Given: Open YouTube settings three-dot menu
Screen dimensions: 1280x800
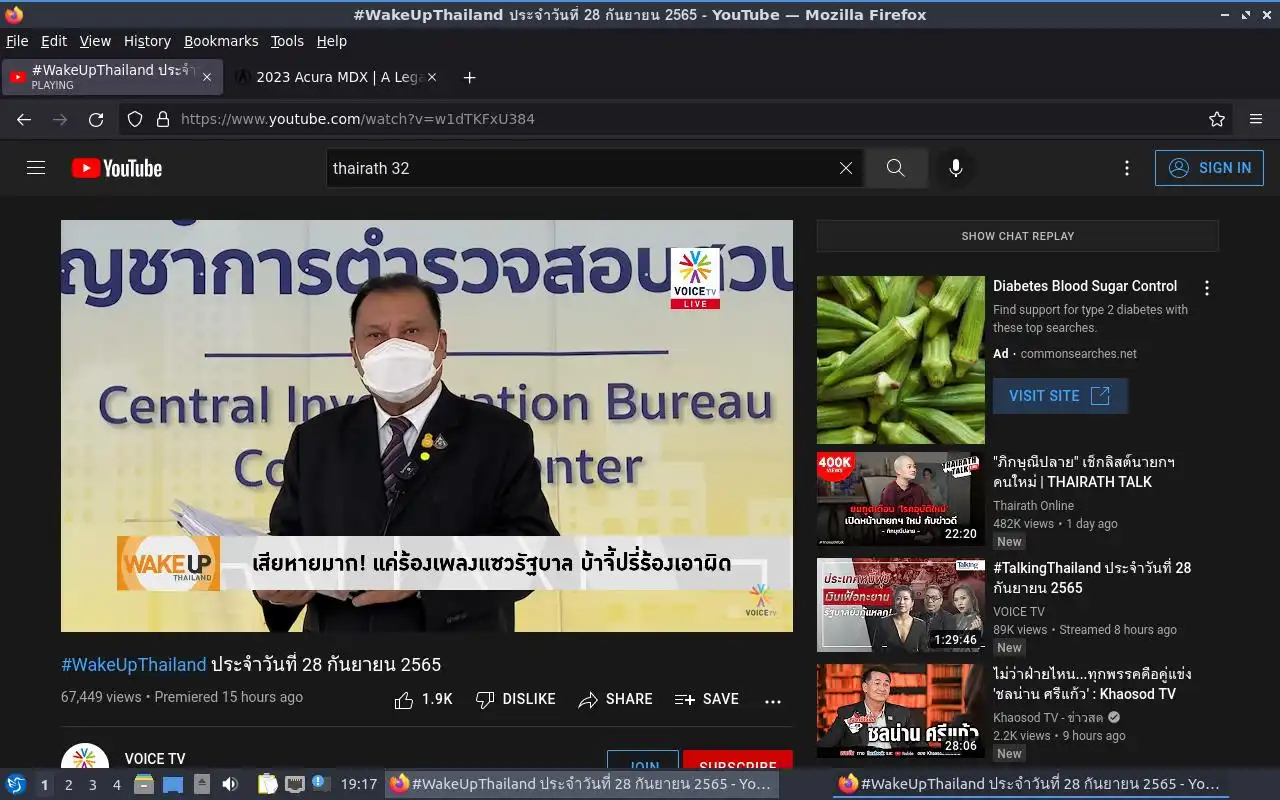Looking at the screenshot, I should pos(1127,168).
